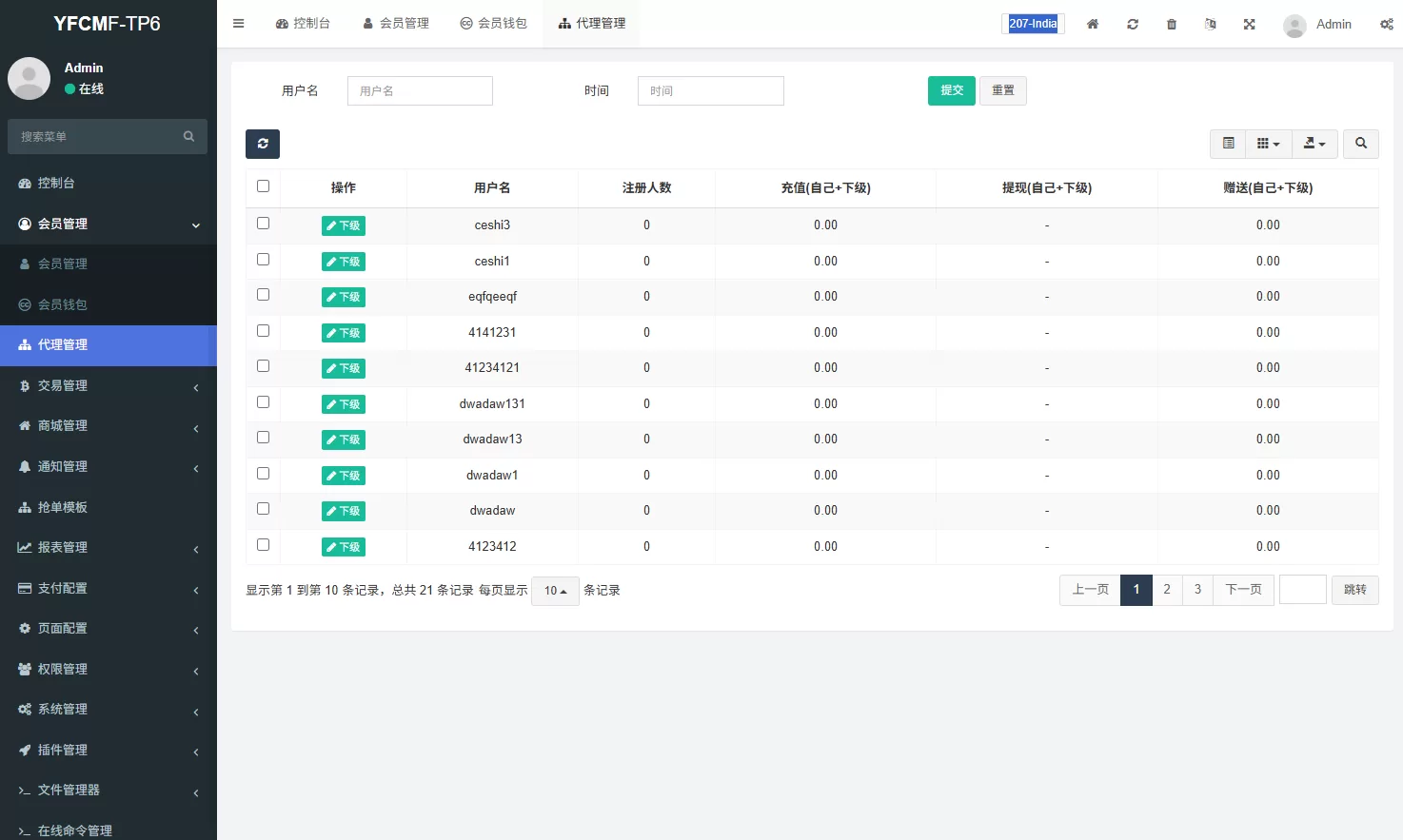This screenshot has height=840, width=1403.
Task: Refresh the table data
Action: click(x=263, y=144)
